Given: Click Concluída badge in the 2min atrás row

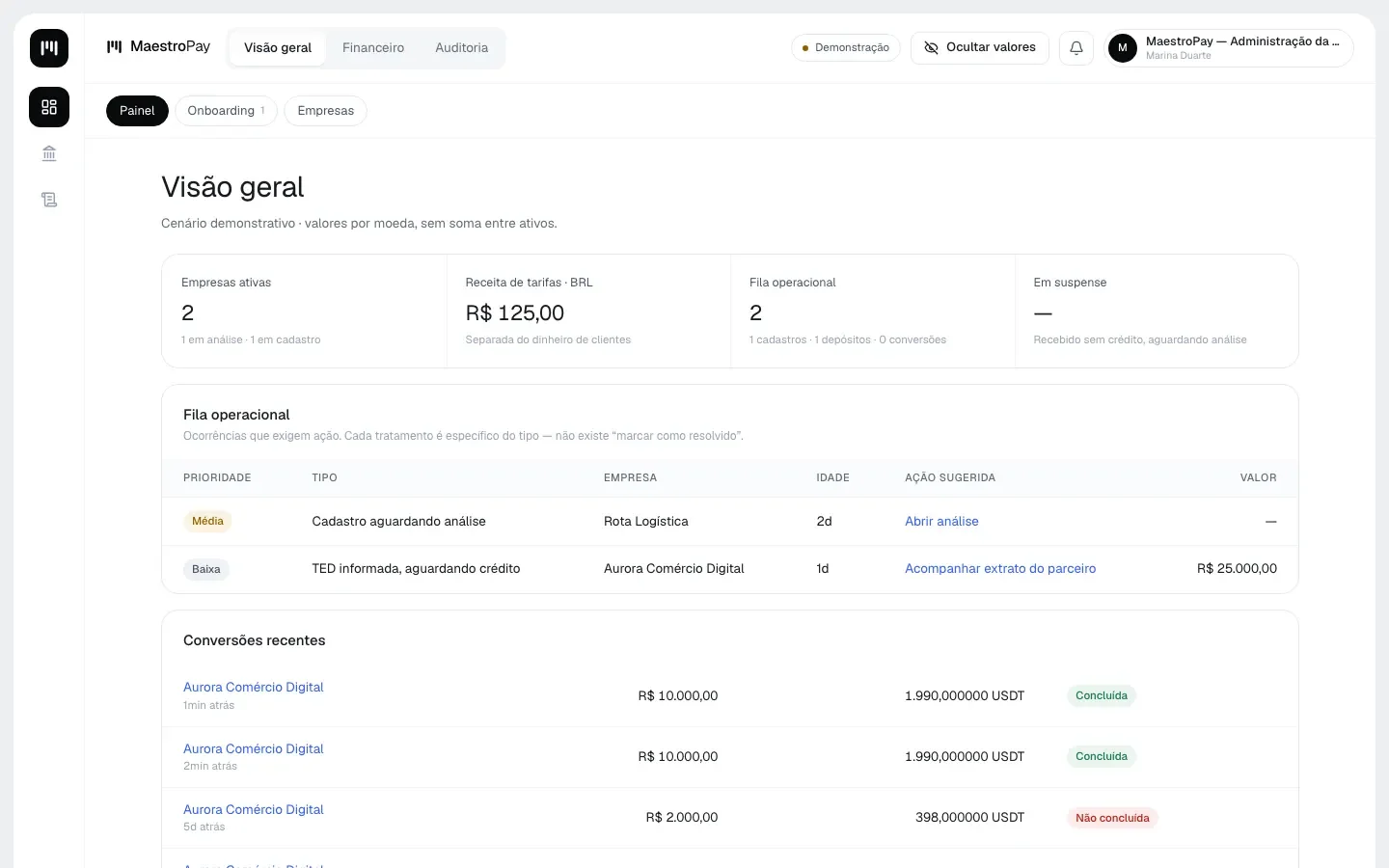Looking at the screenshot, I should tap(1102, 757).
